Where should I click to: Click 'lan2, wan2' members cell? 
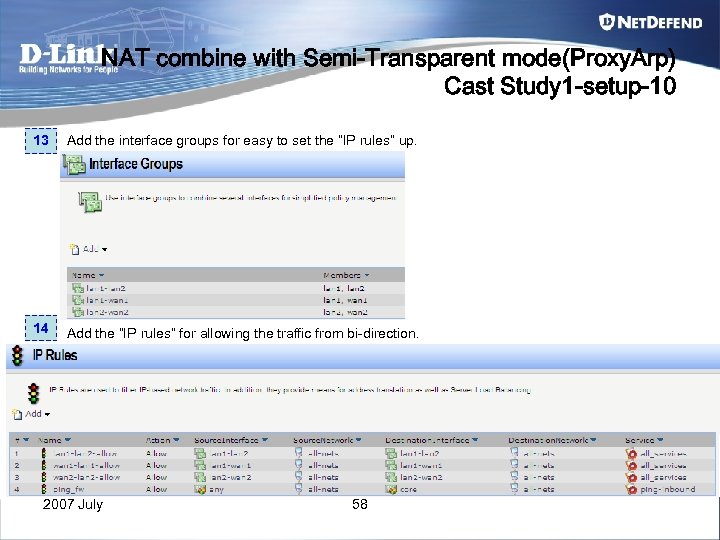[345, 312]
